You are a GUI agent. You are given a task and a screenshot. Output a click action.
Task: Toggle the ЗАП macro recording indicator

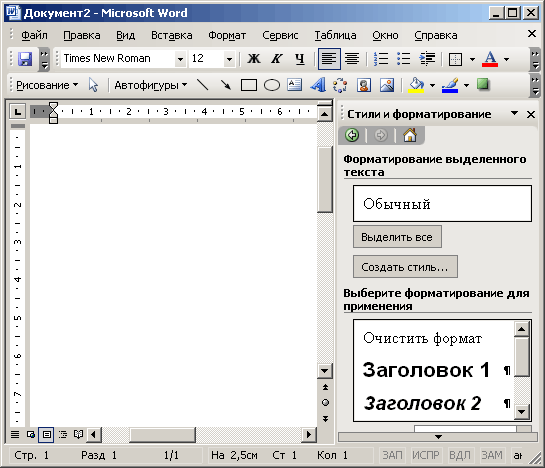tap(392, 455)
